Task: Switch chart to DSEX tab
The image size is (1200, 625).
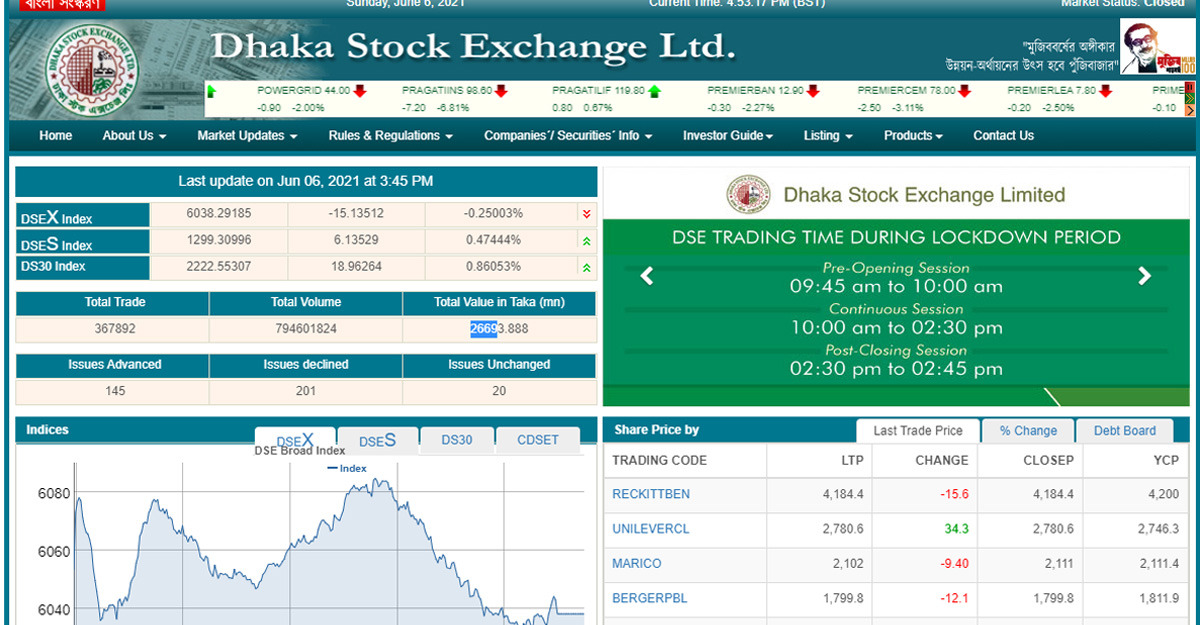Action: coord(295,440)
